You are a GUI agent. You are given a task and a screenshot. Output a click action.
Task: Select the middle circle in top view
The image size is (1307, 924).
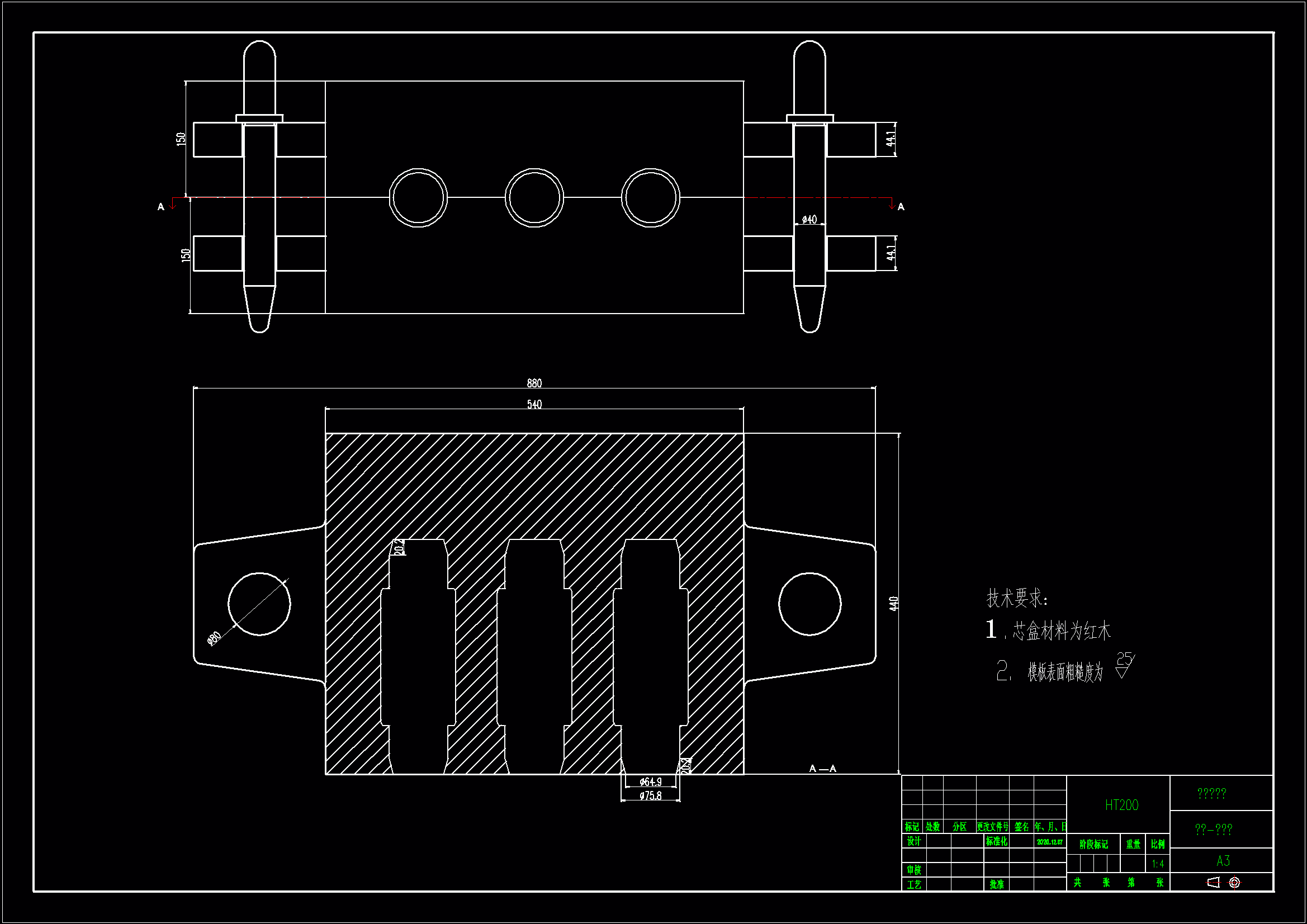pyautogui.click(x=534, y=197)
